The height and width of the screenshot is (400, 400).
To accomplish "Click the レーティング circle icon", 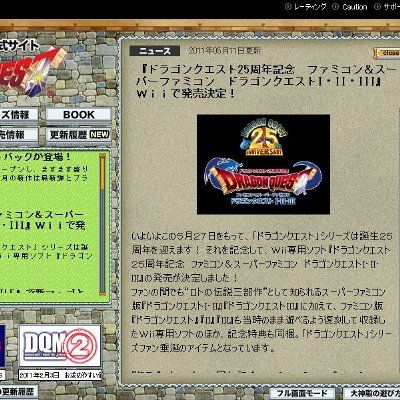I will click(x=288, y=7).
